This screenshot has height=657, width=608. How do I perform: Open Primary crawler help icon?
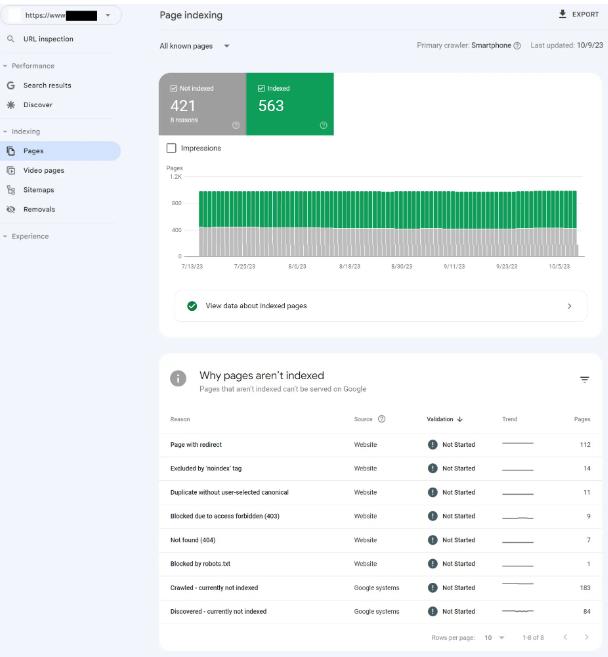point(517,45)
